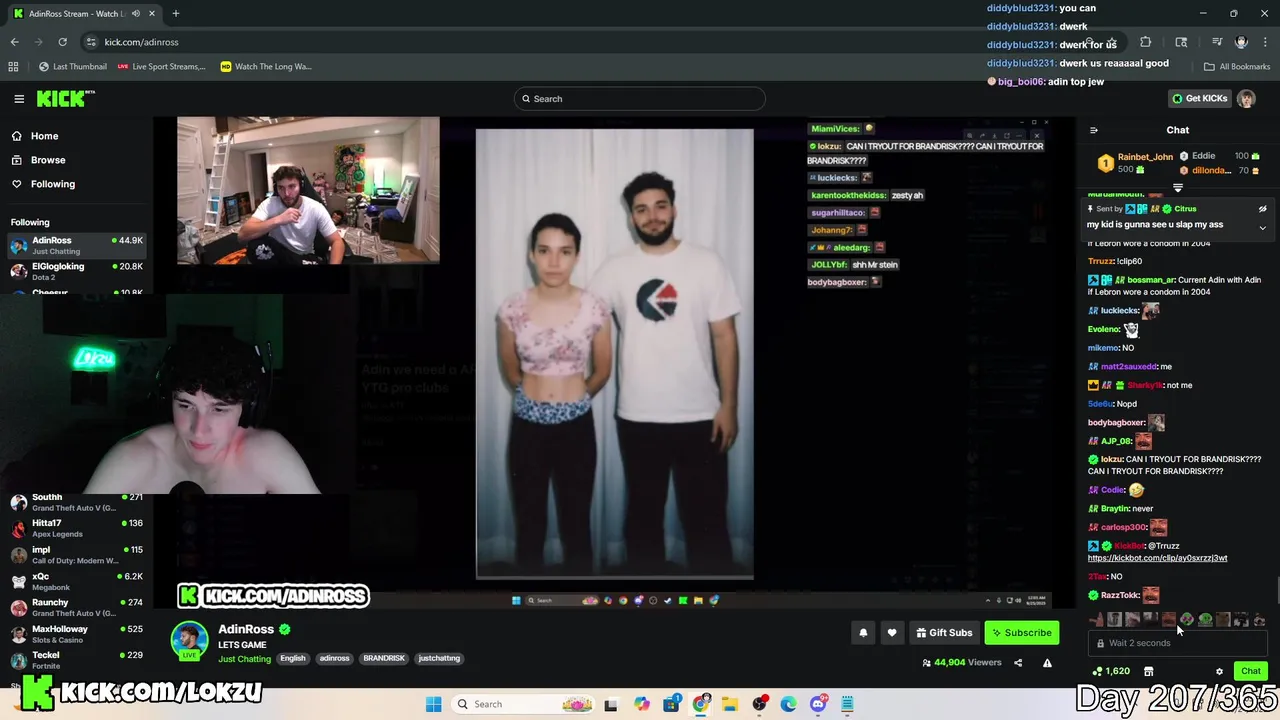This screenshot has height=720, width=1280.
Task: Click the kick.com/adinross address bar
Action: 141,42
